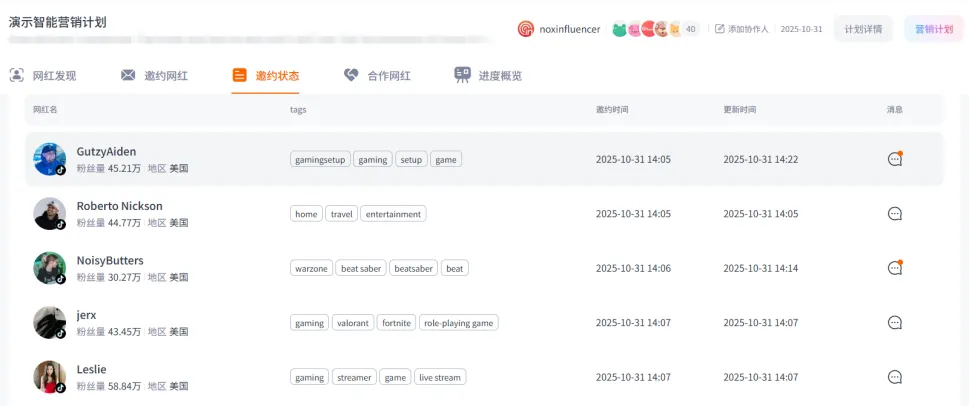This screenshot has width=969, height=406.
Task: Click the 合作网红 heart icon
Action: (x=351, y=75)
